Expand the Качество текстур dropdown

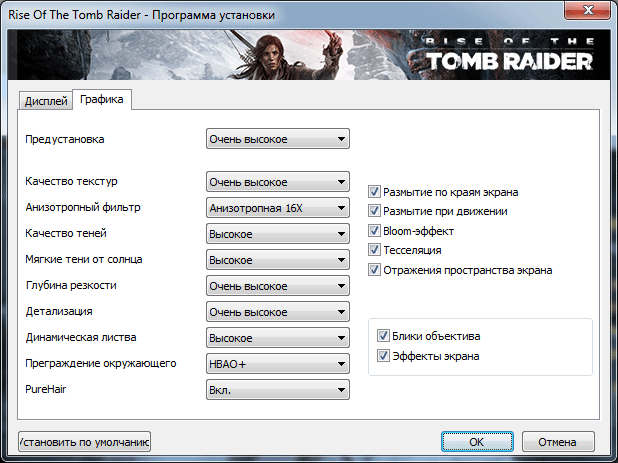click(x=277, y=182)
